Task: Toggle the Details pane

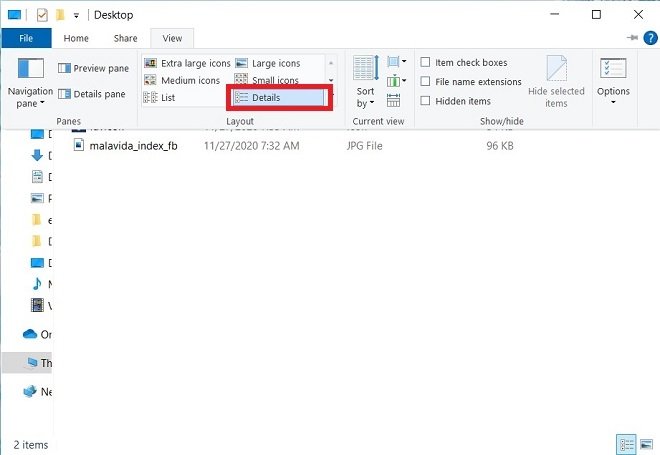Action: coord(91,94)
